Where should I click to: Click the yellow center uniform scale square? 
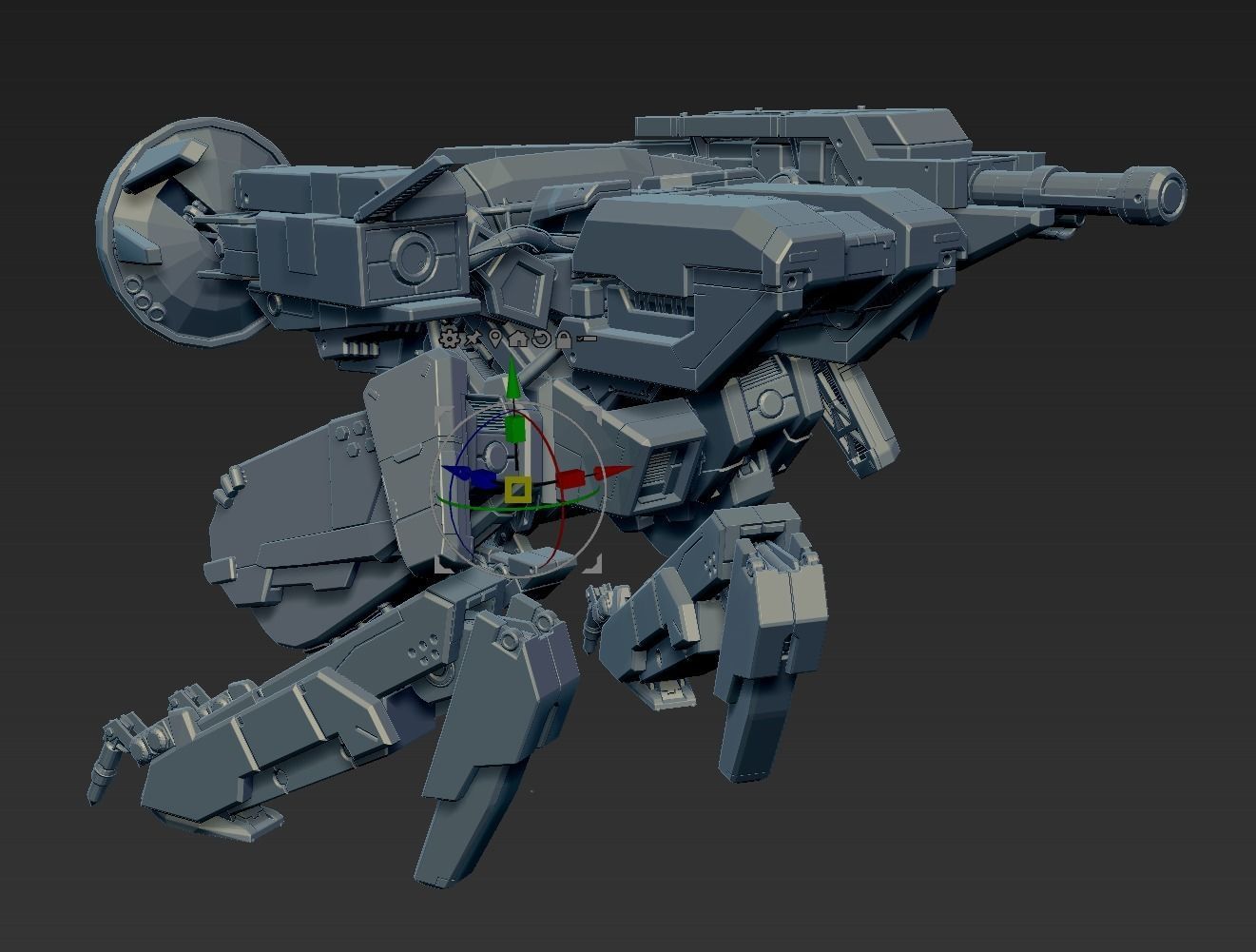pyautogui.click(x=518, y=490)
